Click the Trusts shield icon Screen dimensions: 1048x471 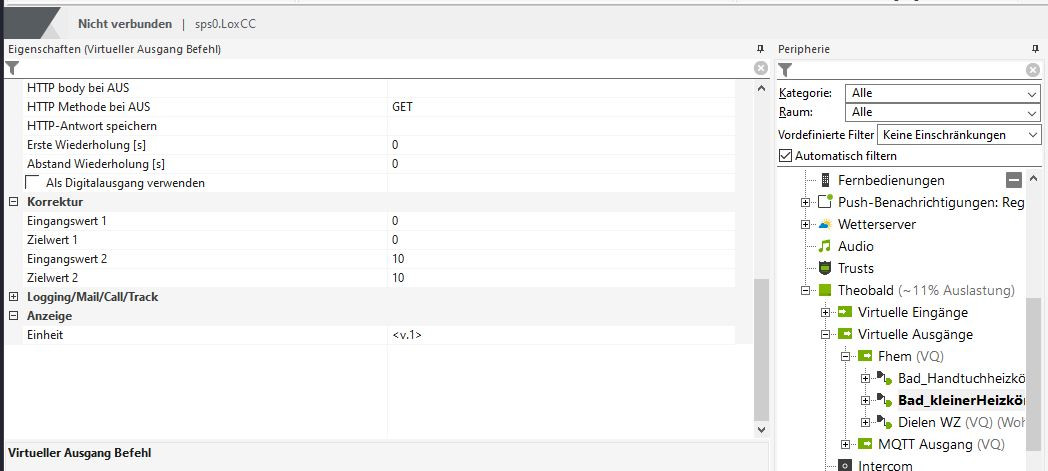click(825, 268)
